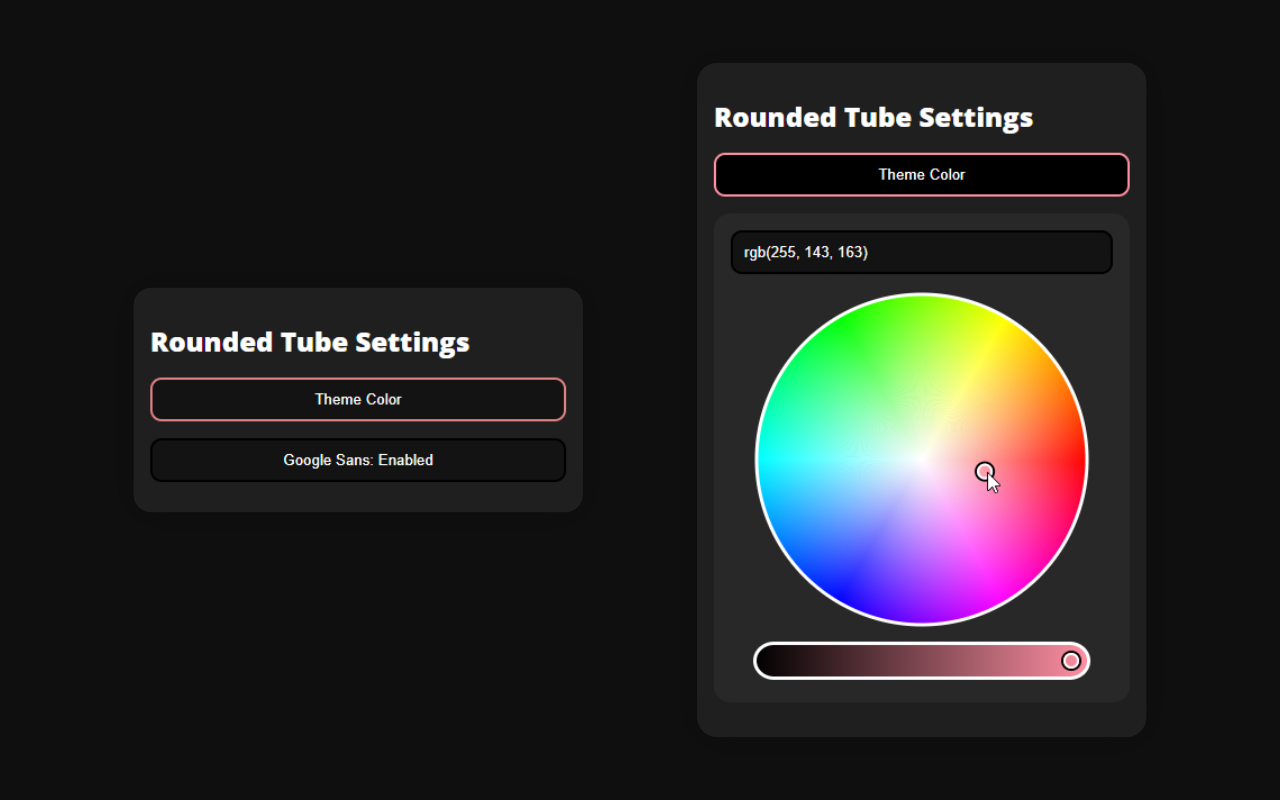Click Theme Color button in left panel
The width and height of the screenshot is (1280, 800).
point(358,399)
